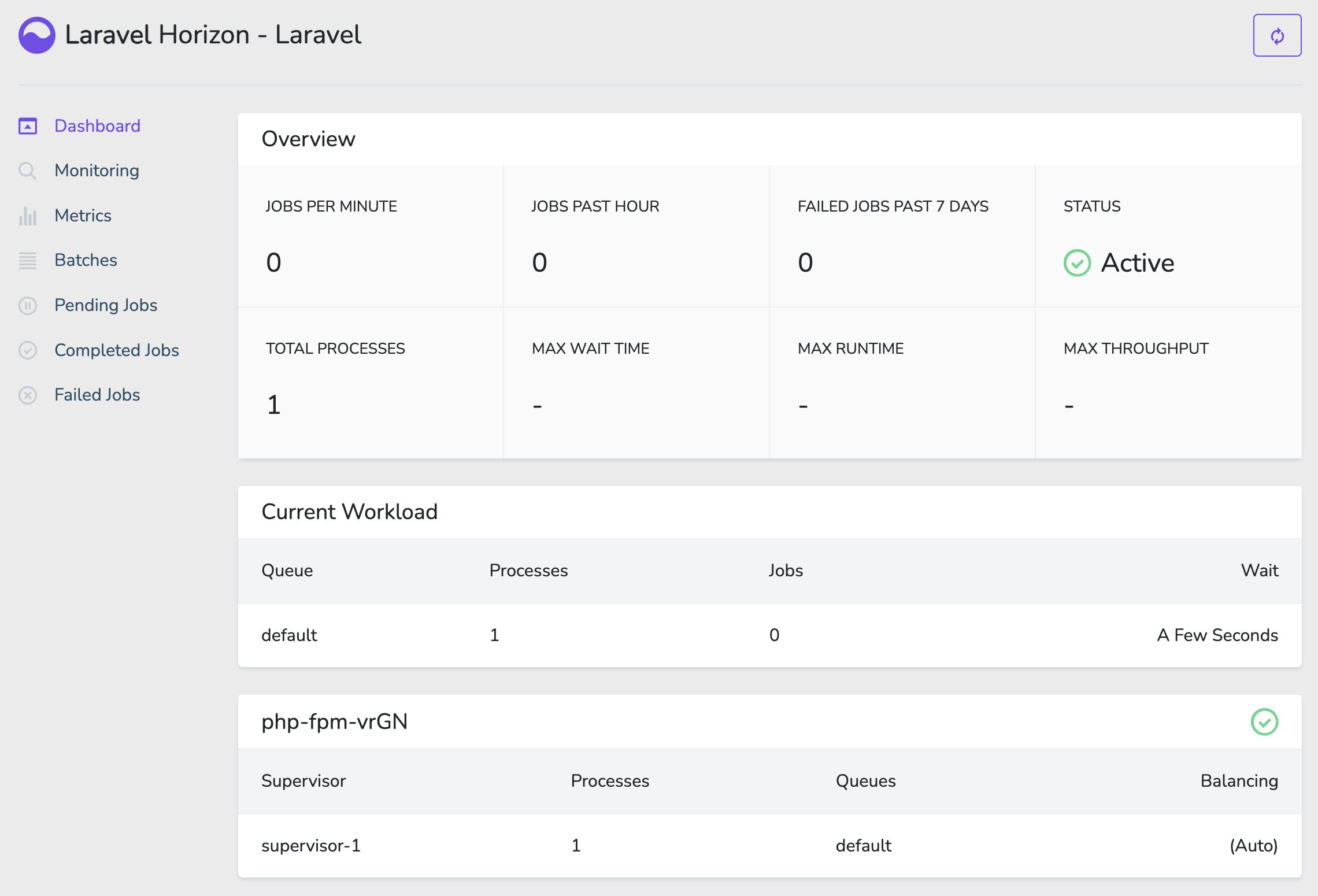Screen dimensions: 1318x896
Task: Click the Failed Jobs cross icon
Action: [28, 395]
